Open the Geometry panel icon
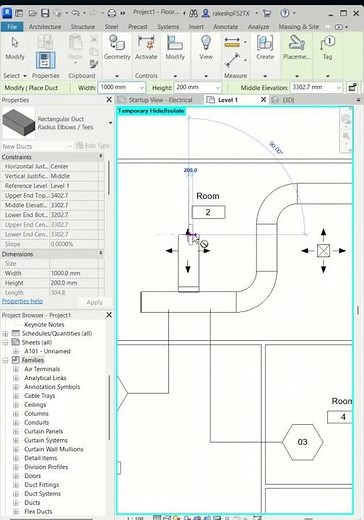 (117, 43)
